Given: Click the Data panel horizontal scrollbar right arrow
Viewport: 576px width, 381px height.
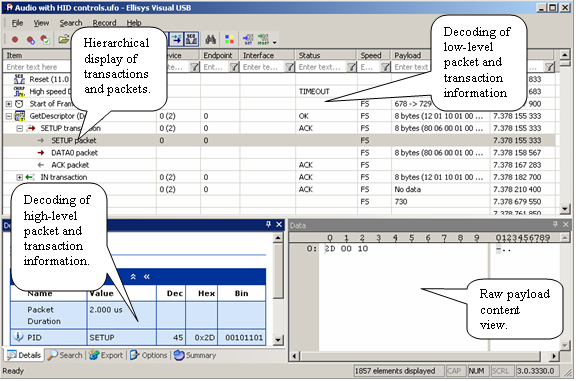Looking at the screenshot, I should pyautogui.click(x=554, y=356).
